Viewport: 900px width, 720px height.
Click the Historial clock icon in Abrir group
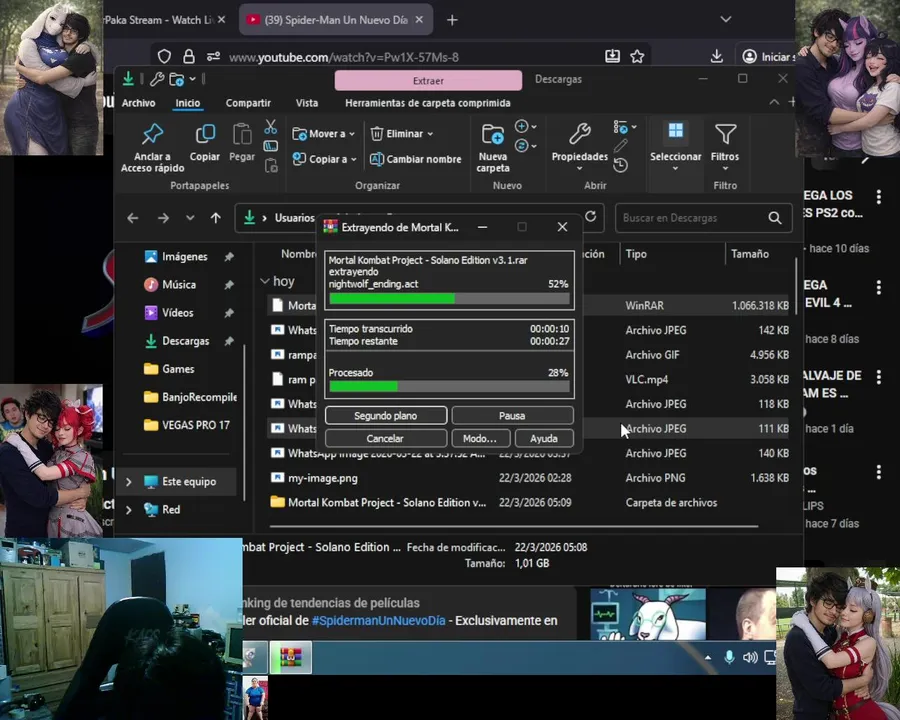(620, 165)
